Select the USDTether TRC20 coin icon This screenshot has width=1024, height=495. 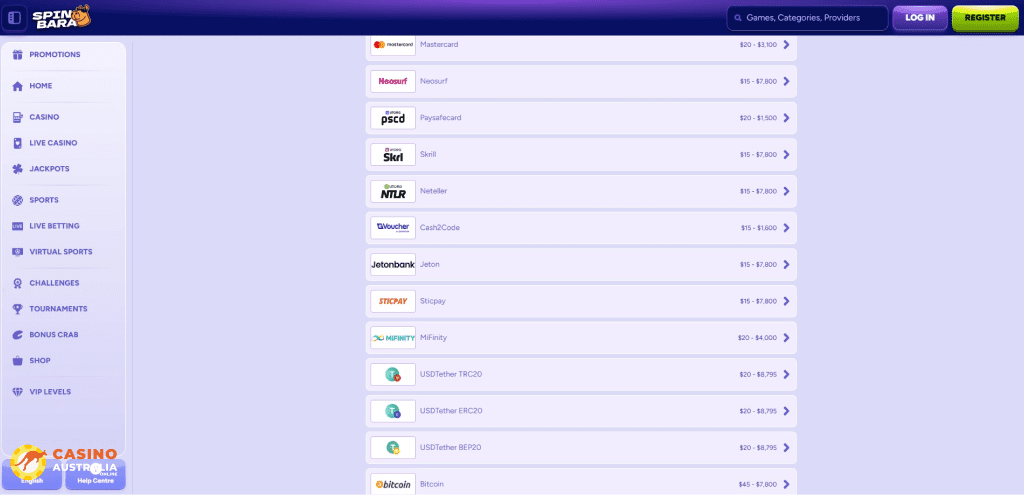coord(393,374)
